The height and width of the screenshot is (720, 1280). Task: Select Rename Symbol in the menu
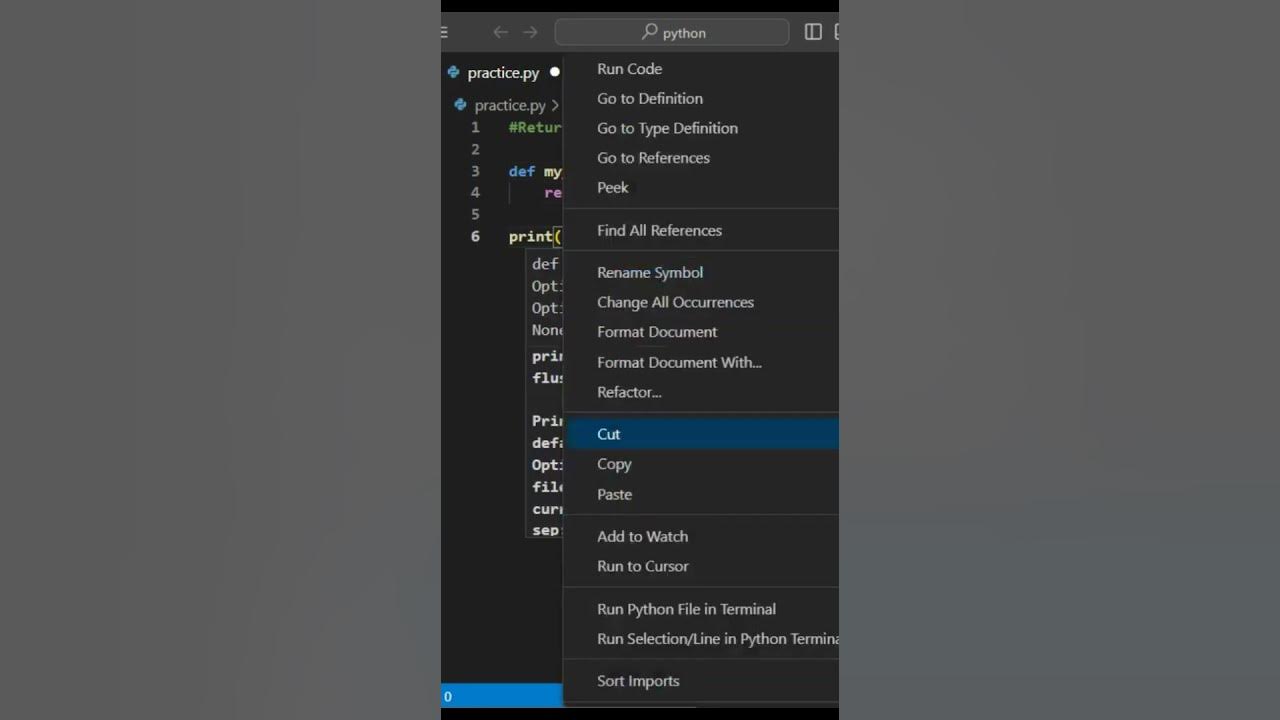(x=650, y=272)
